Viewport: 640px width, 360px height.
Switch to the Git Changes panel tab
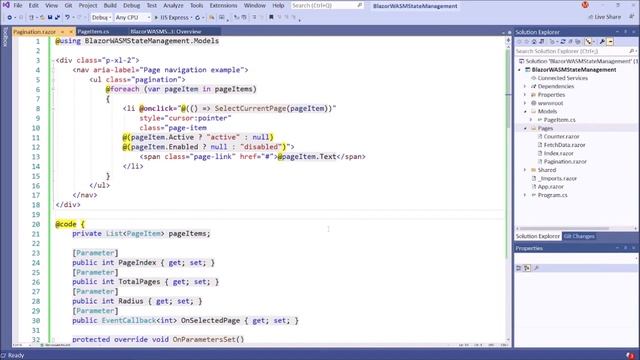(579, 236)
